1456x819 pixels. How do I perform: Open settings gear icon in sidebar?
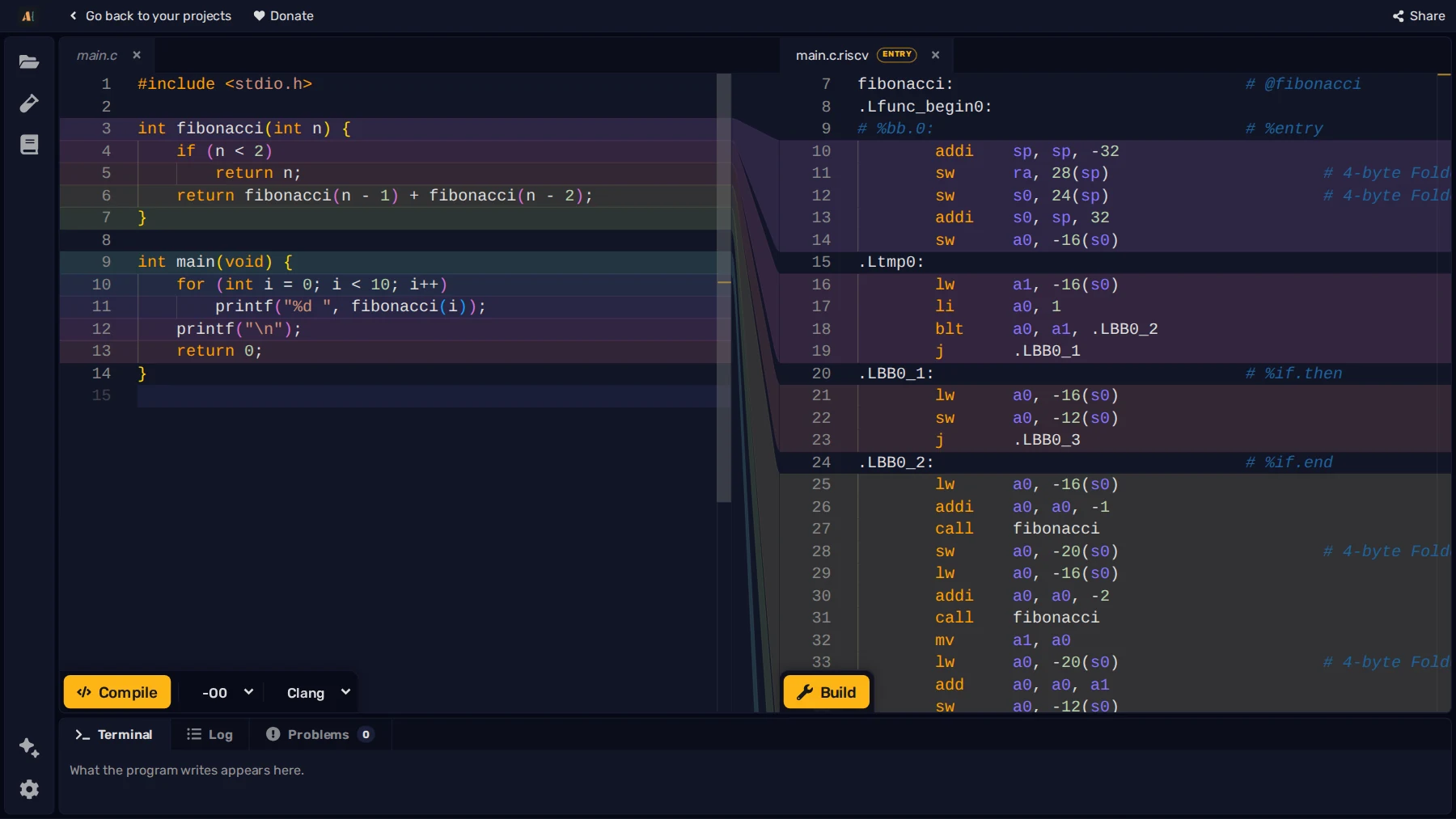click(x=29, y=789)
